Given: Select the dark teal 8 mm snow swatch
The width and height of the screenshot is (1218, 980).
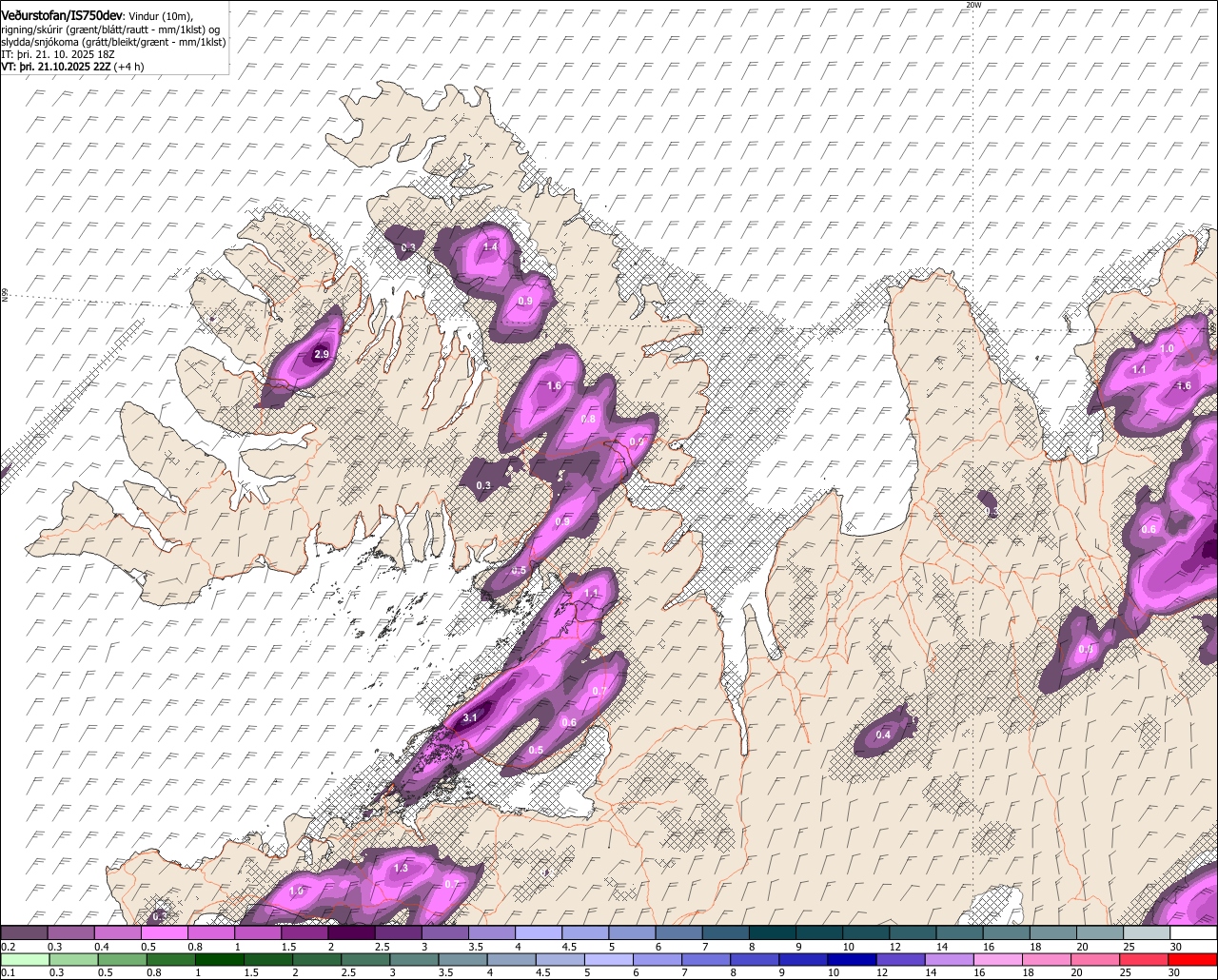Looking at the screenshot, I should [772, 933].
